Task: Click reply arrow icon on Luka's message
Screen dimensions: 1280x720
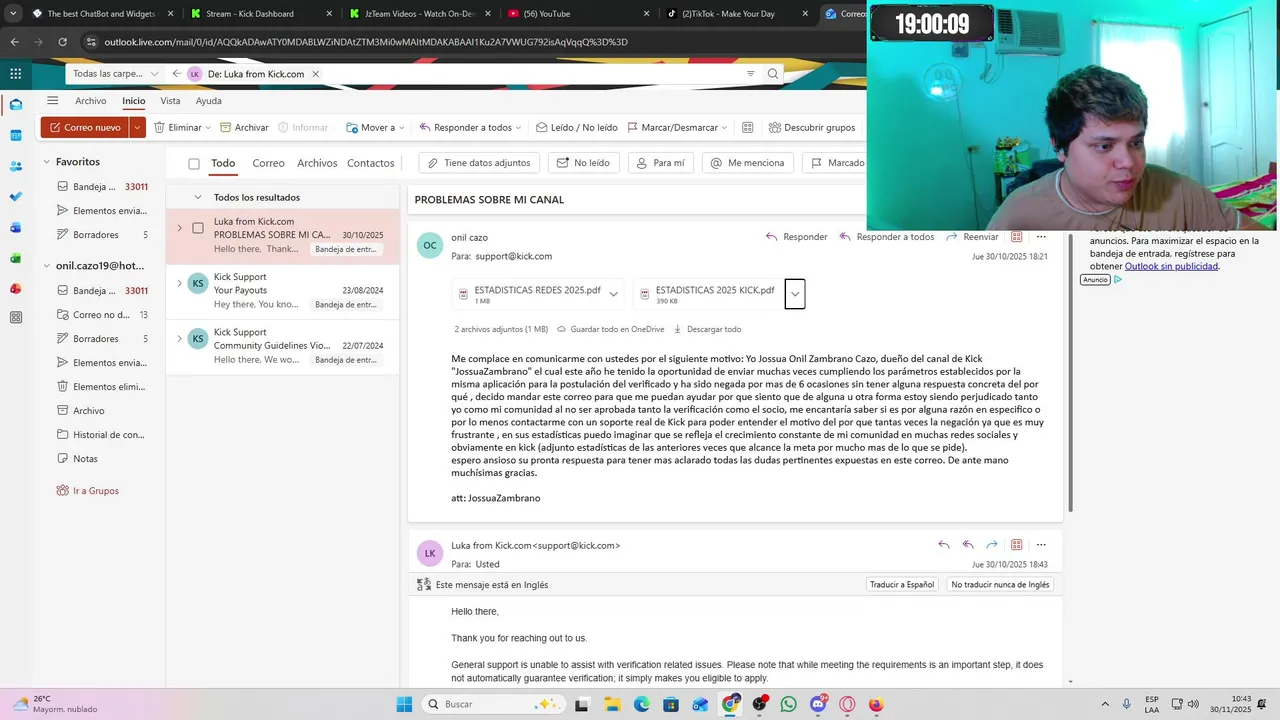Action: click(x=943, y=545)
